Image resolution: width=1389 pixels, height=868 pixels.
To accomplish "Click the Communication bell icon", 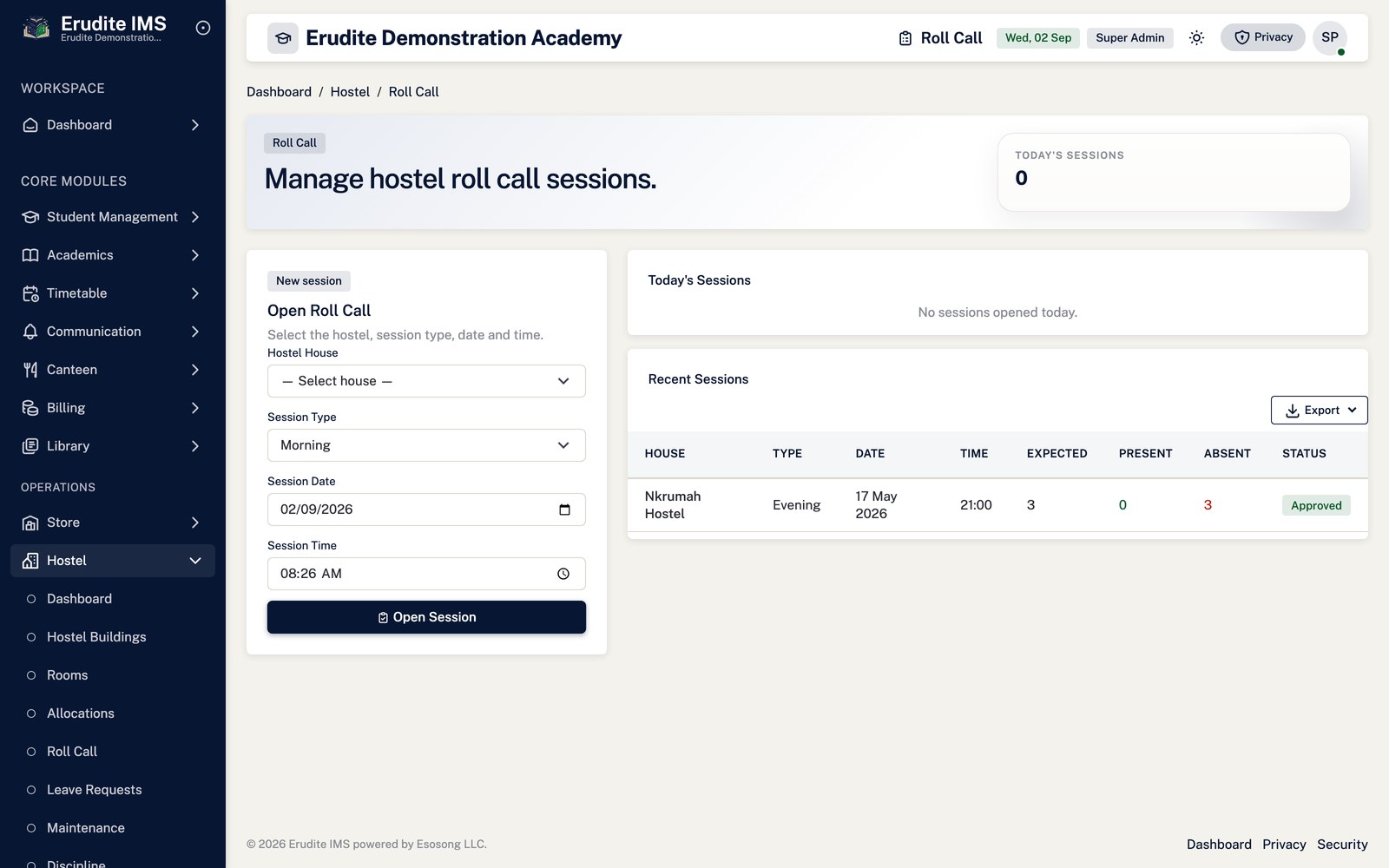I will (30, 332).
